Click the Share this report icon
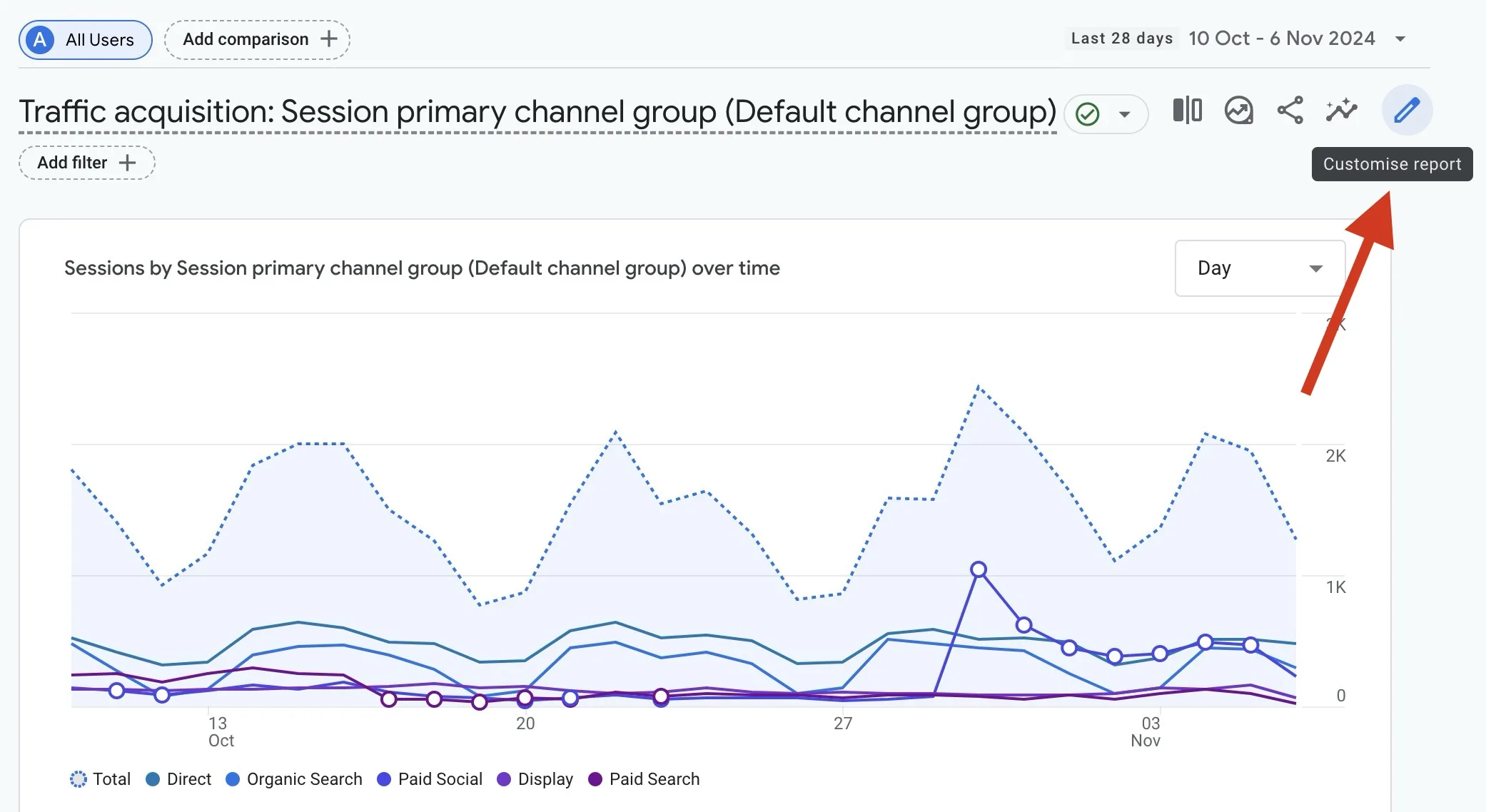This screenshot has height=812, width=1486. click(x=1290, y=111)
